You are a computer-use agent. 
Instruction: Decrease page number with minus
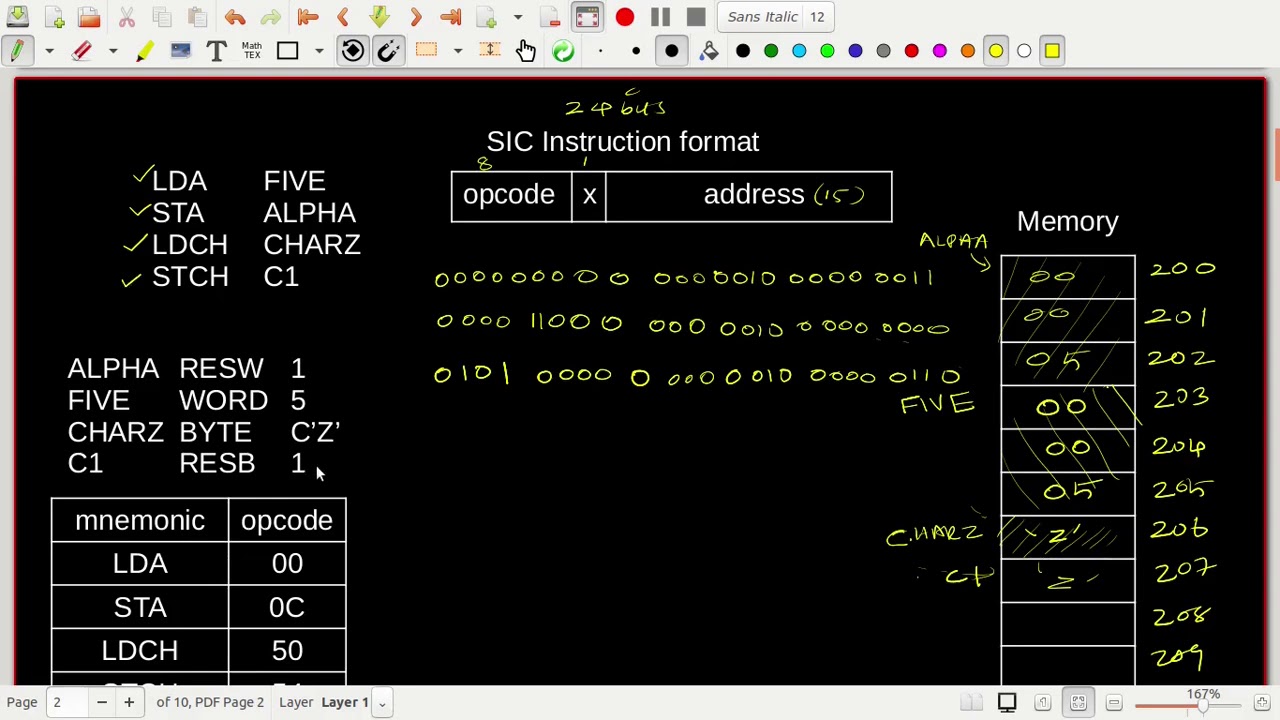point(101,702)
